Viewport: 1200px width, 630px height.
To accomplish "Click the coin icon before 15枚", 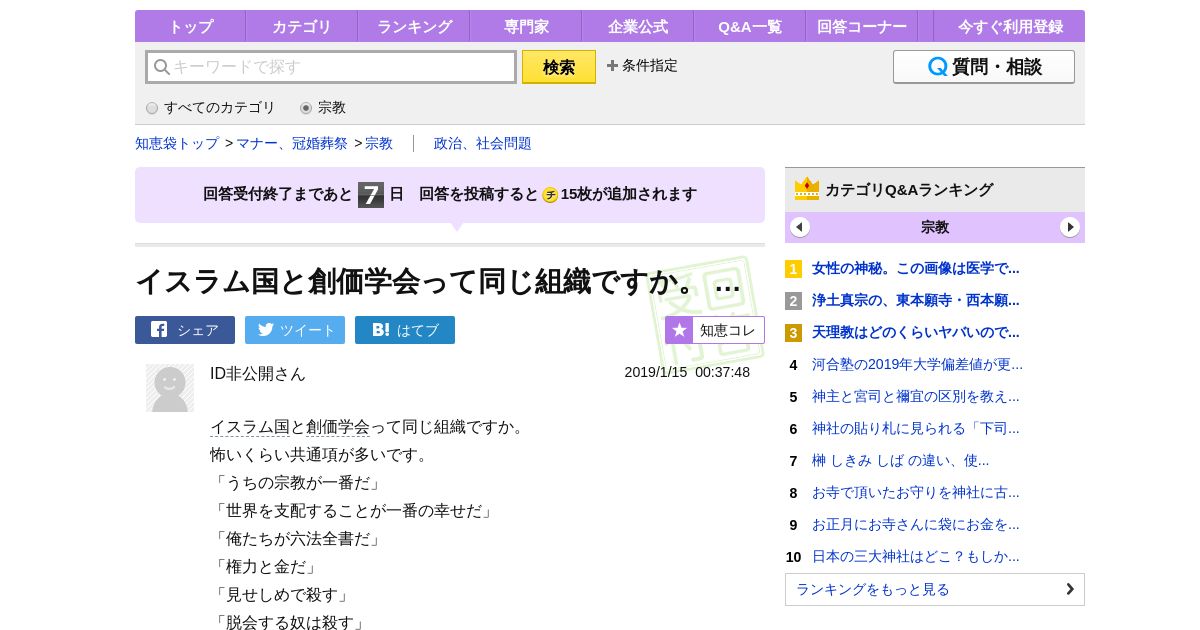I will pyautogui.click(x=550, y=195).
